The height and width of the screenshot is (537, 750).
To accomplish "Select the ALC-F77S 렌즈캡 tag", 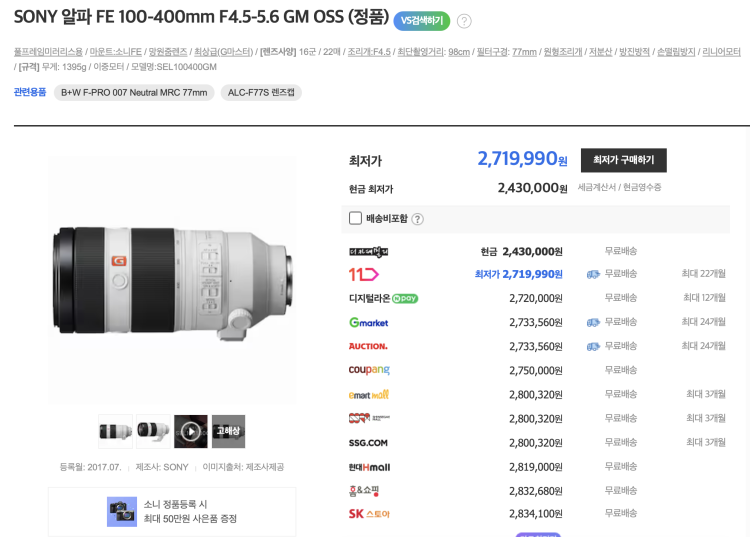I will click(x=261, y=92).
